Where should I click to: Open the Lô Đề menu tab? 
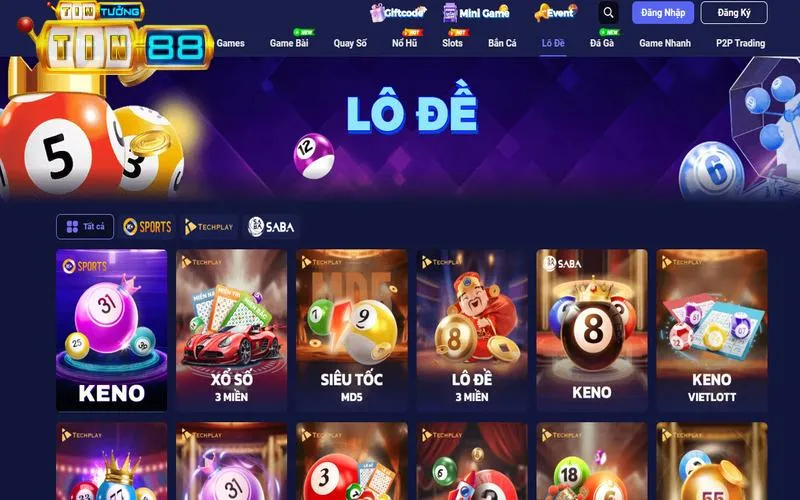coord(553,43)
